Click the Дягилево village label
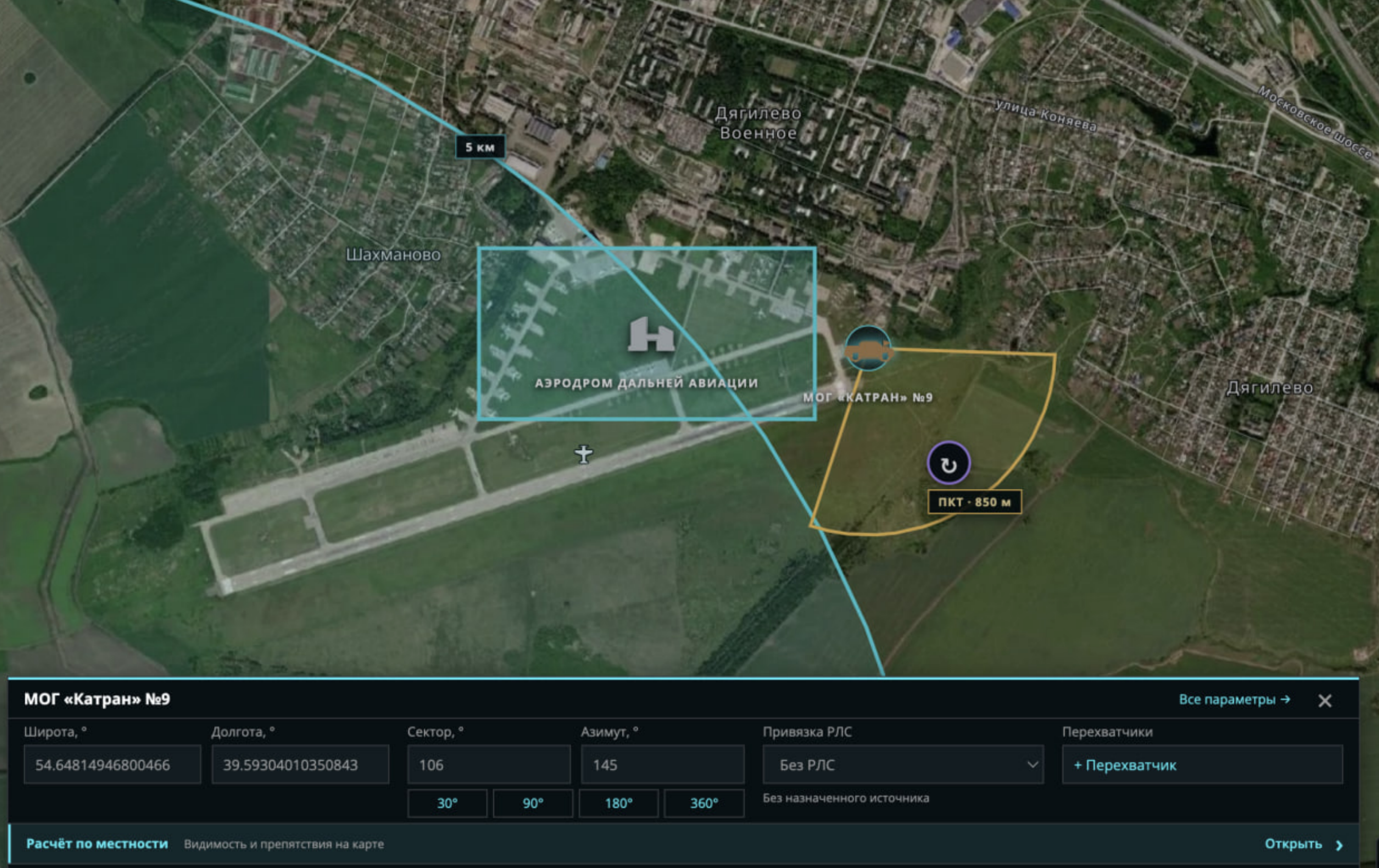 coord(1270,388)
